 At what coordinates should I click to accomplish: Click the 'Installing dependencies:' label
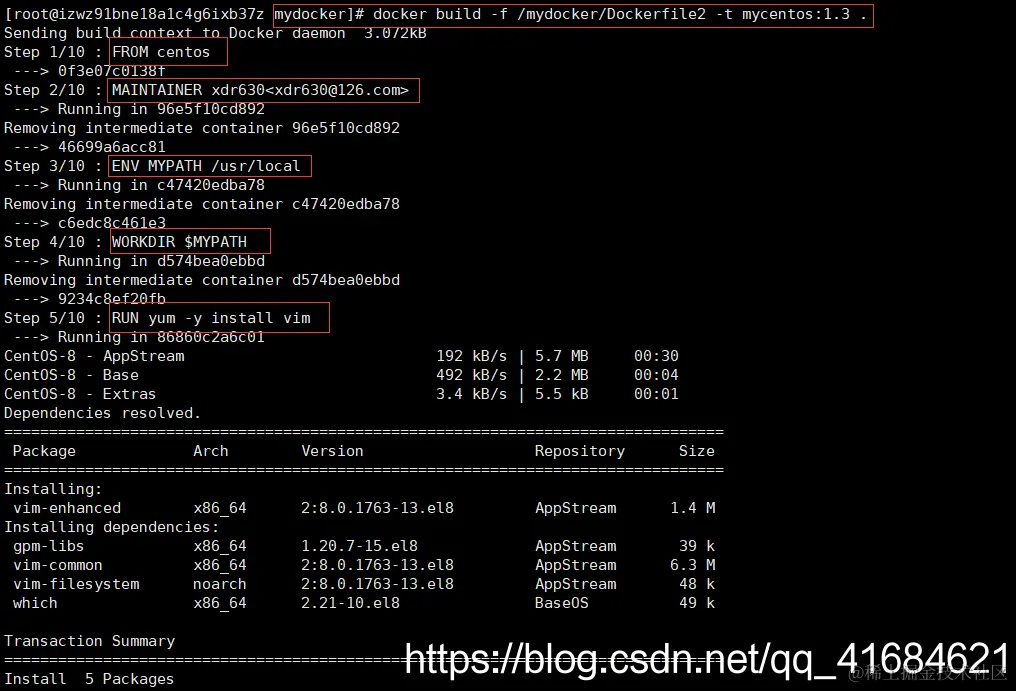tap(111, 526)
